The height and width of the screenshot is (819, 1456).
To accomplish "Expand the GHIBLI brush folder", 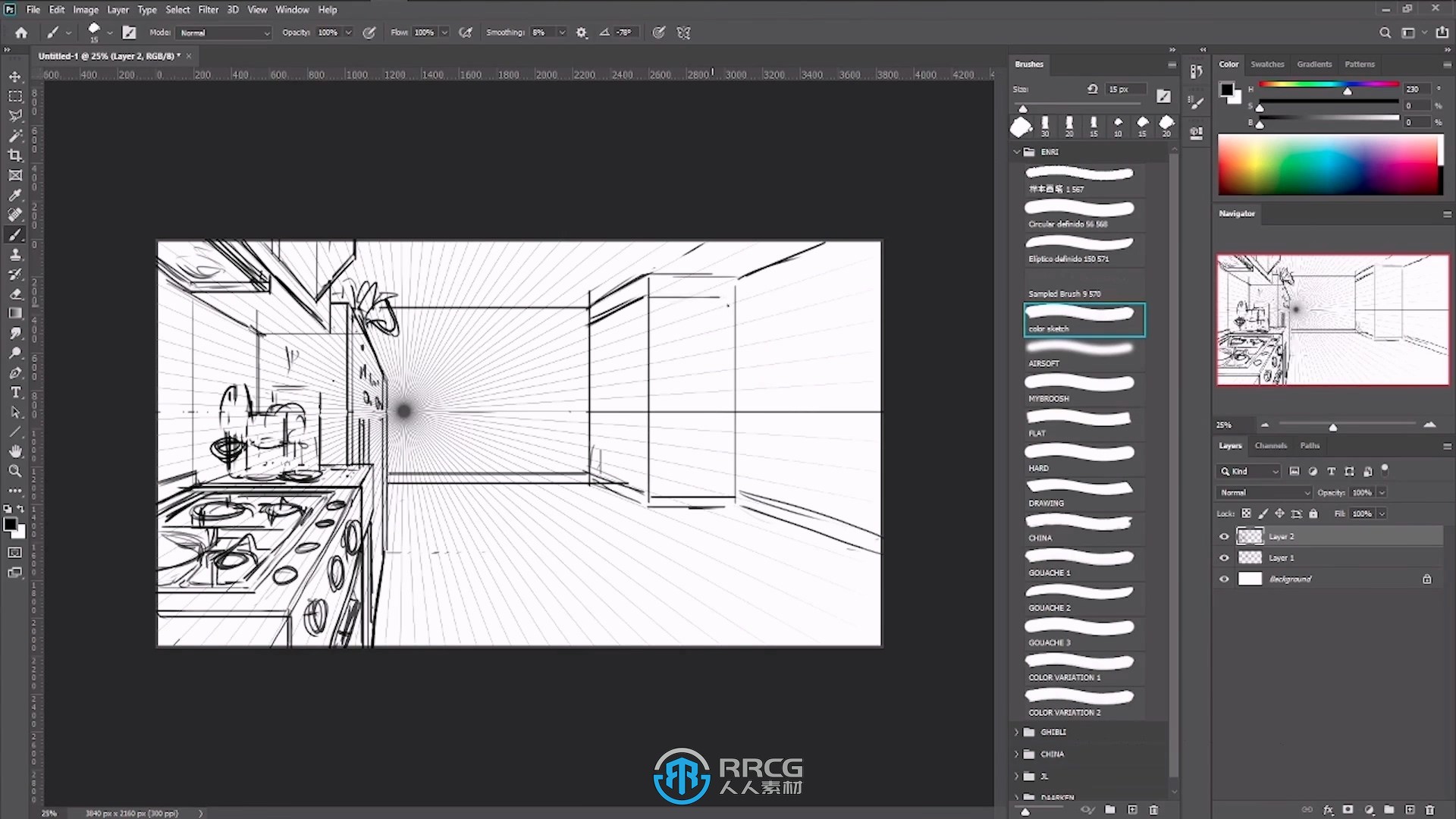I will coord(1017,732).
